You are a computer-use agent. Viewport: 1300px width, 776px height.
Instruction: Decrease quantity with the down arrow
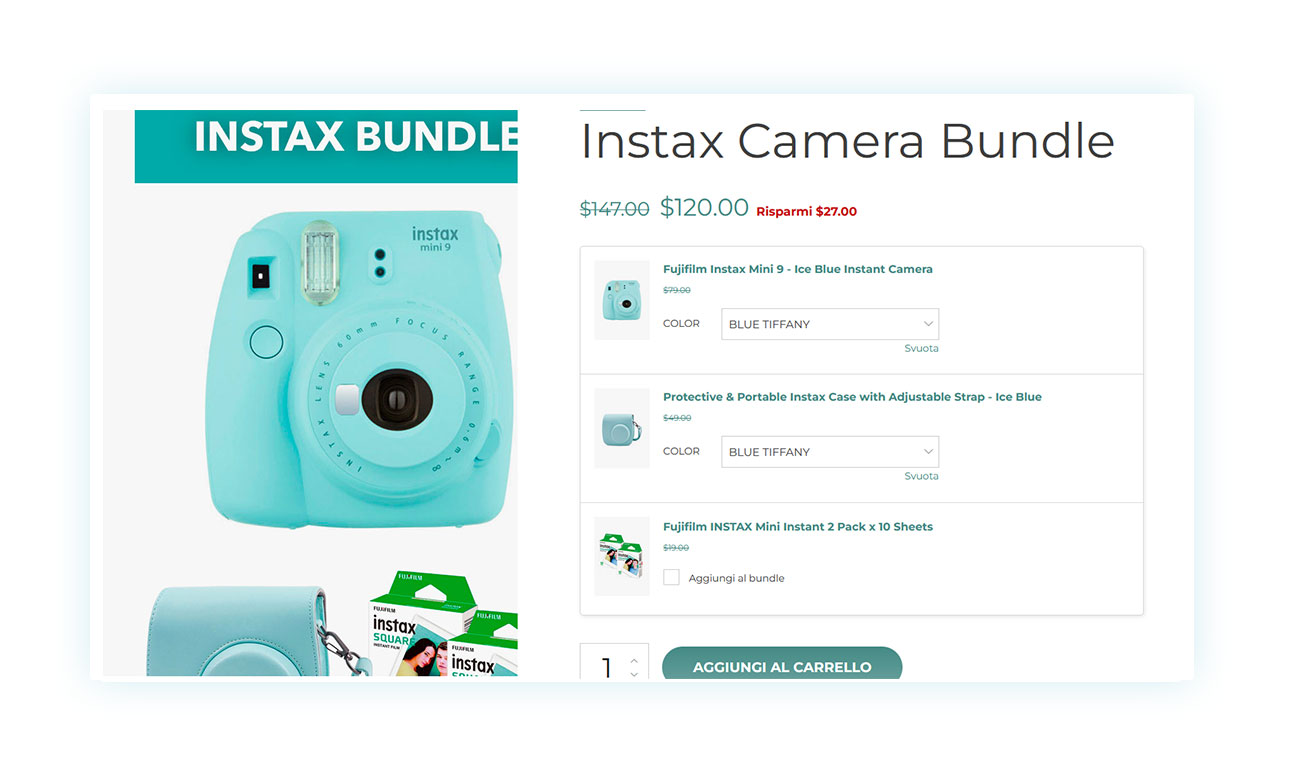coord(633,674)
